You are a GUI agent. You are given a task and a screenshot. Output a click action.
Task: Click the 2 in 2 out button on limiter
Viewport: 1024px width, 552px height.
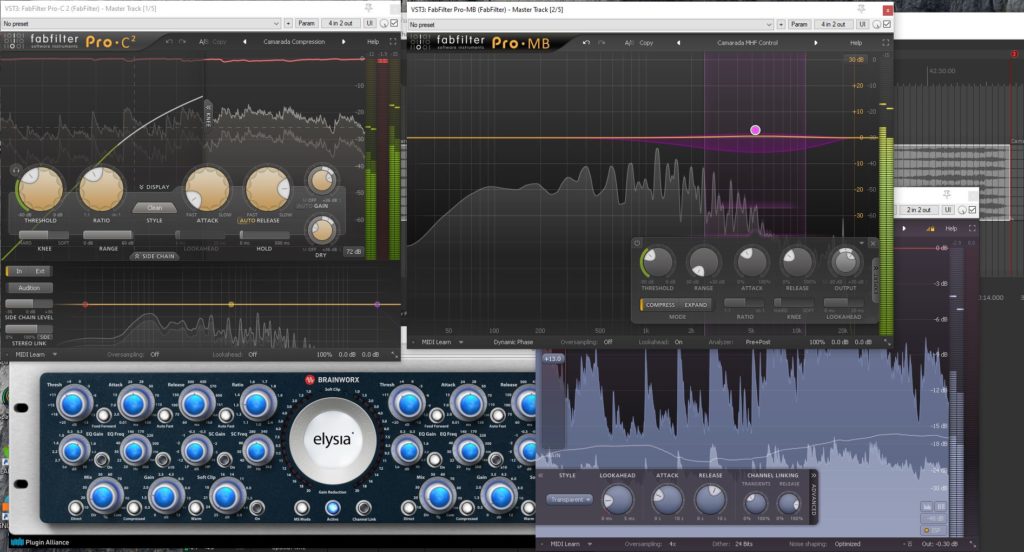point(919,210)
